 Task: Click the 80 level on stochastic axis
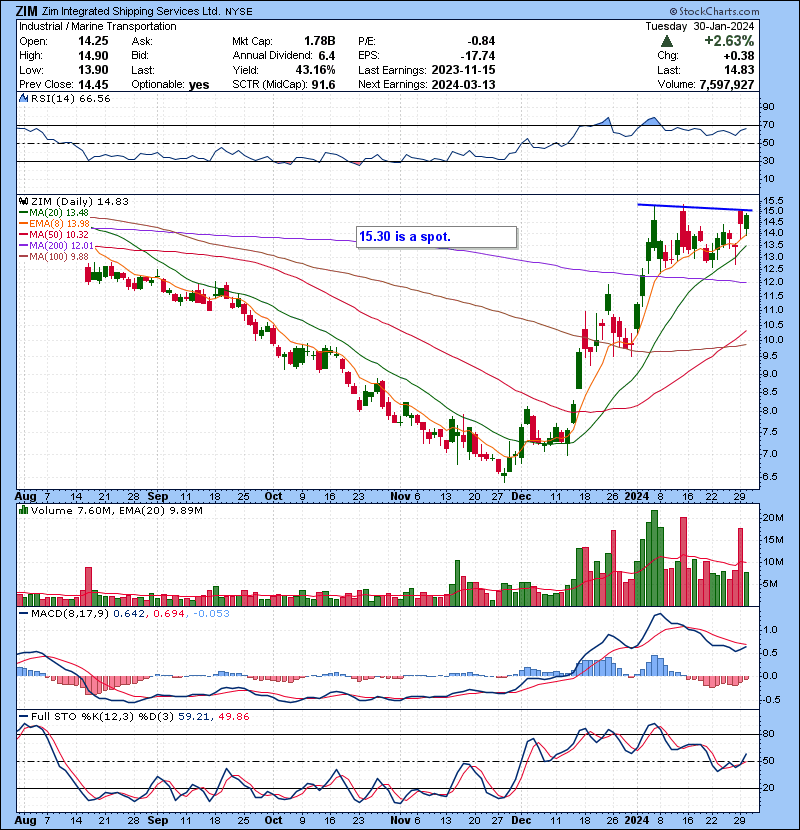(768, 734)
